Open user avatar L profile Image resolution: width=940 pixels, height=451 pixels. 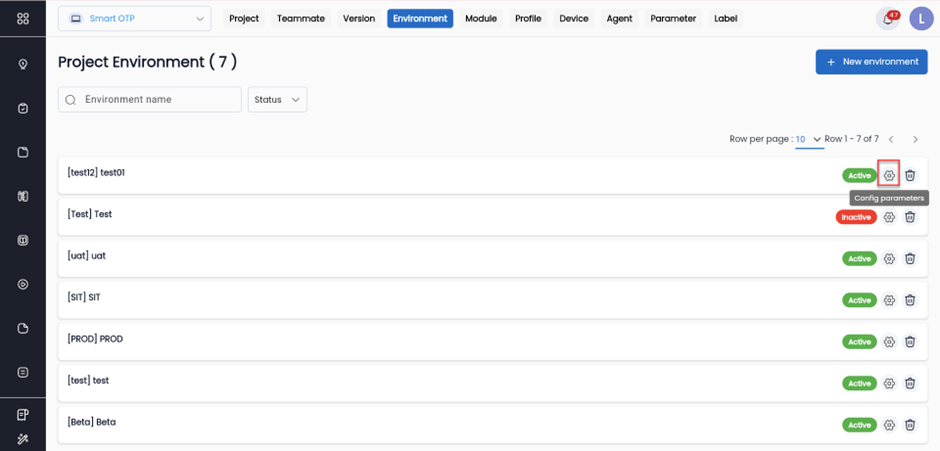pyautogui.click(x=920, y=19)
